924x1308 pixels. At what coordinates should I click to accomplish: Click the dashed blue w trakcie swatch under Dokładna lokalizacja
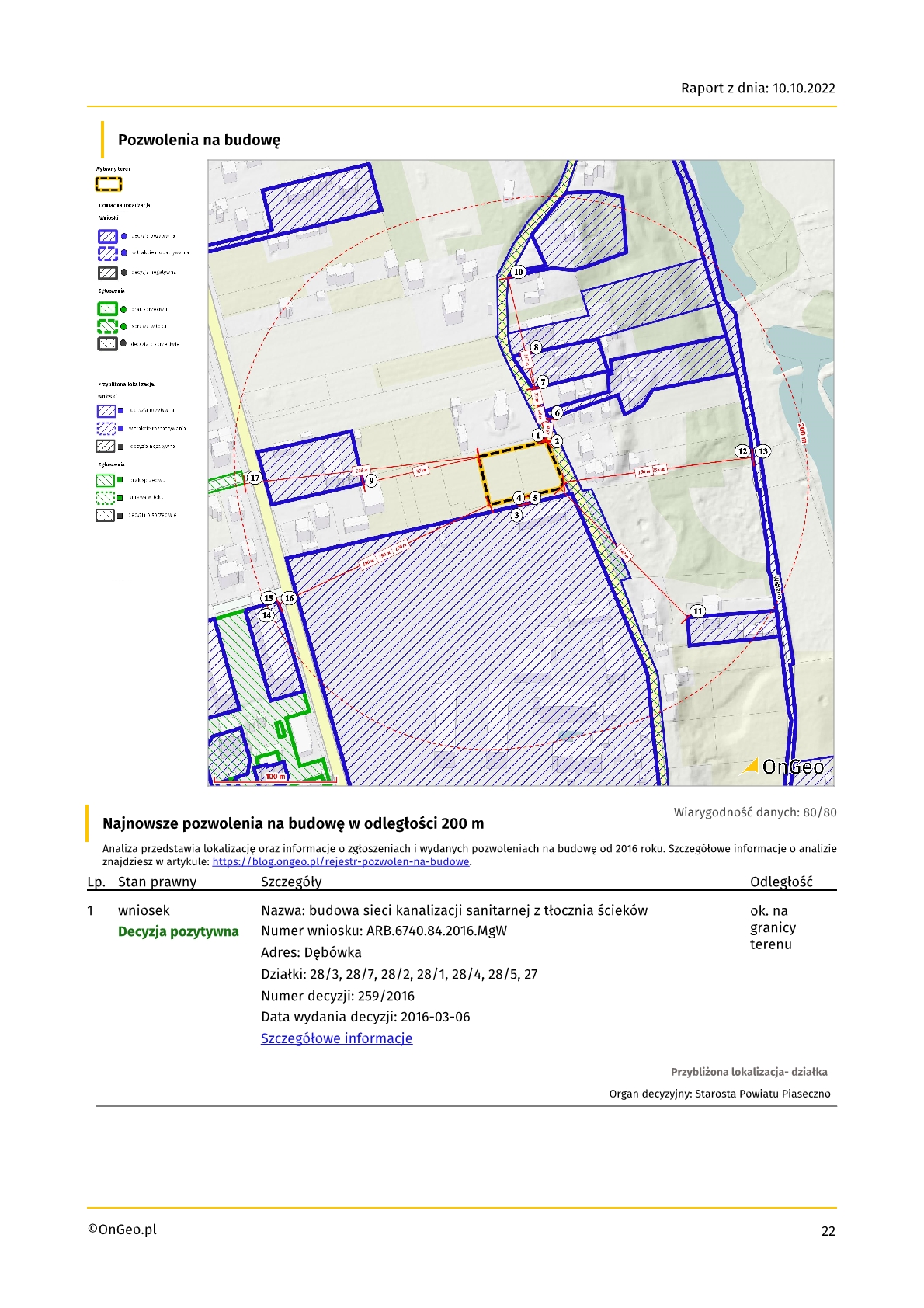(107, 252)
